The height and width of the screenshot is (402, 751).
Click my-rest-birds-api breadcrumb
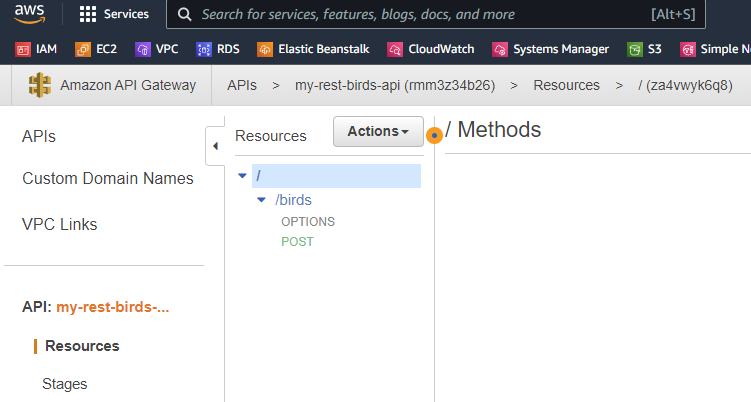[395, 85]
